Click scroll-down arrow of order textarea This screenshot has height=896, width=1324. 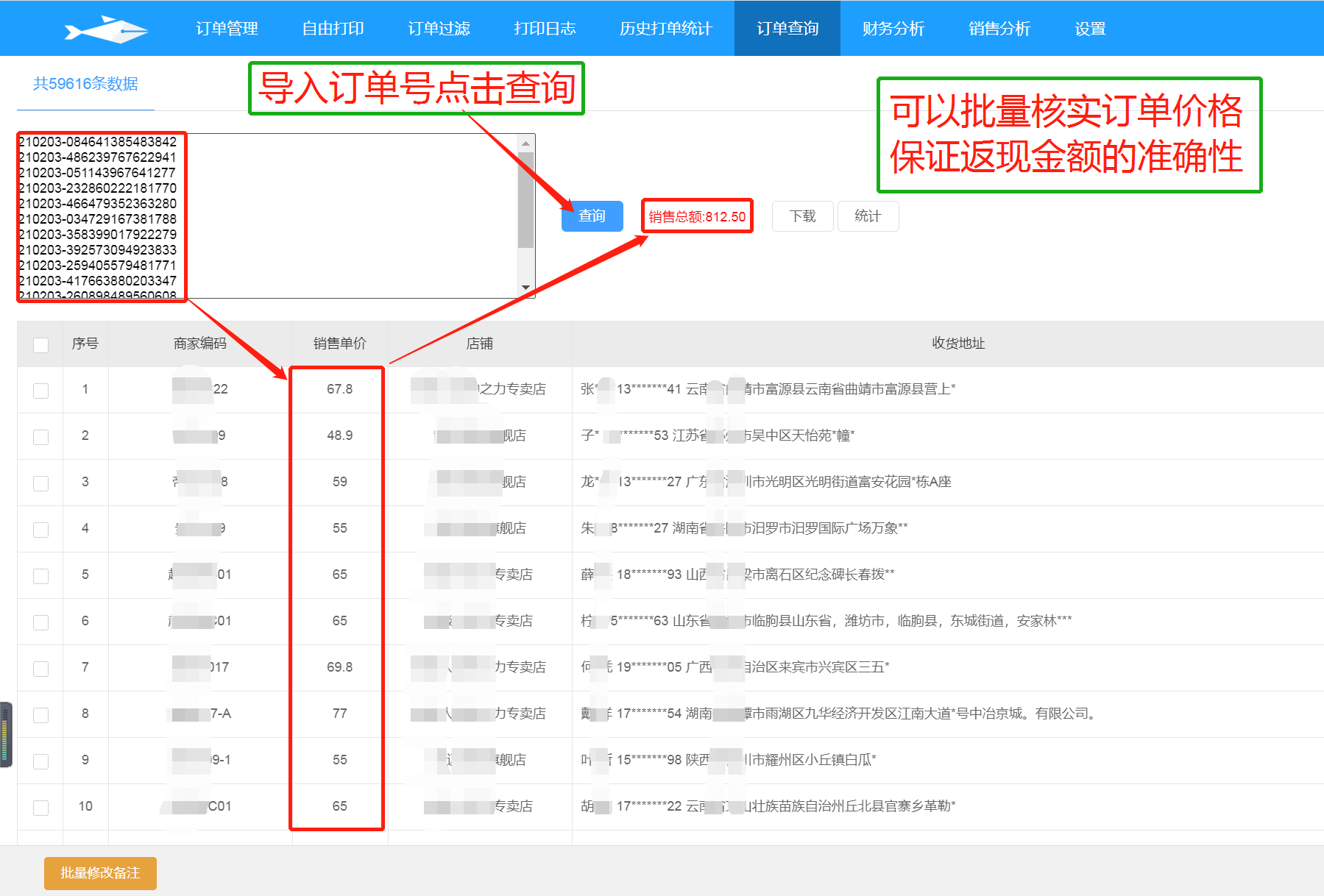(x=525, y=288)
